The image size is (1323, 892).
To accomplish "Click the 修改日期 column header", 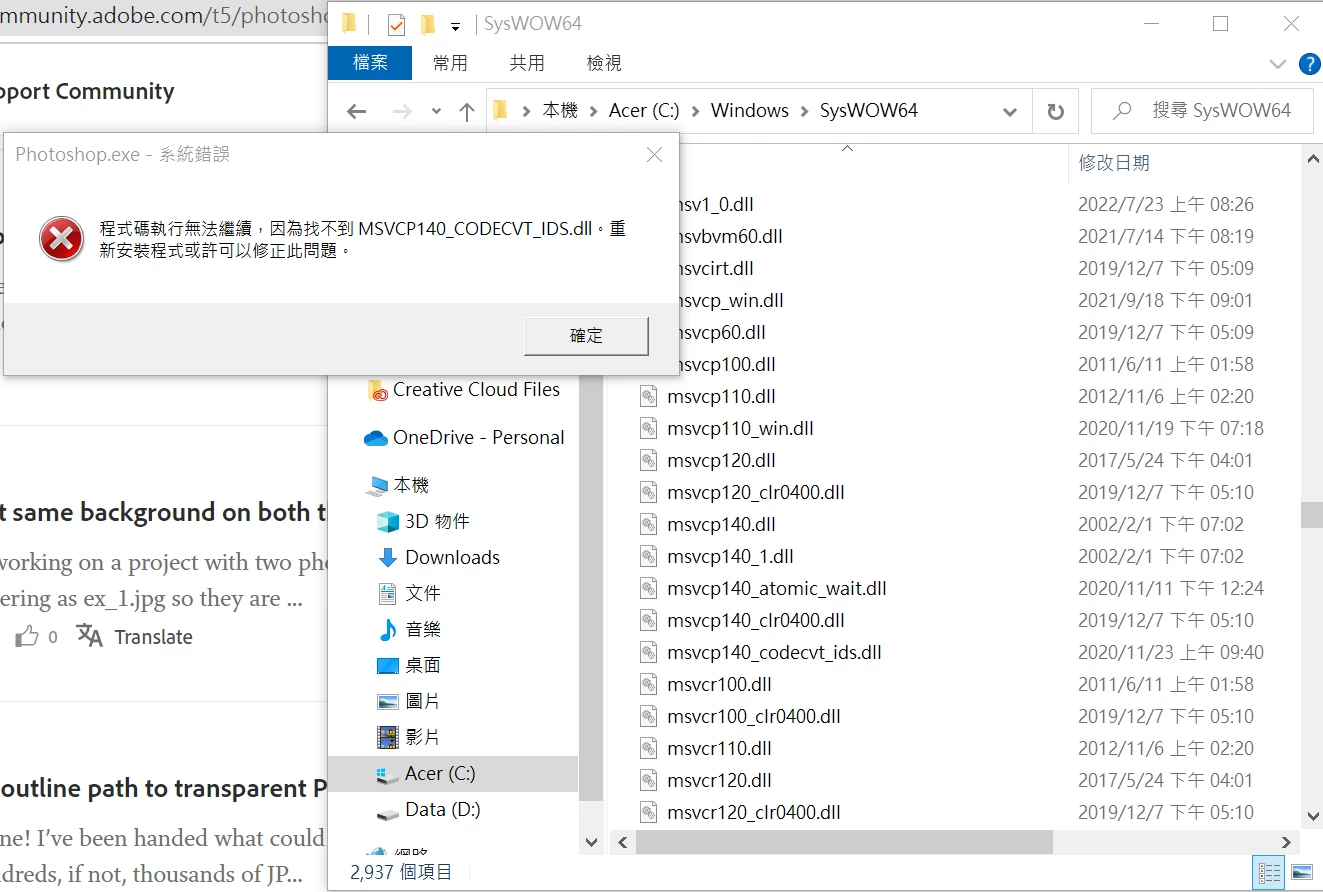I will (x=1114, y=163).
